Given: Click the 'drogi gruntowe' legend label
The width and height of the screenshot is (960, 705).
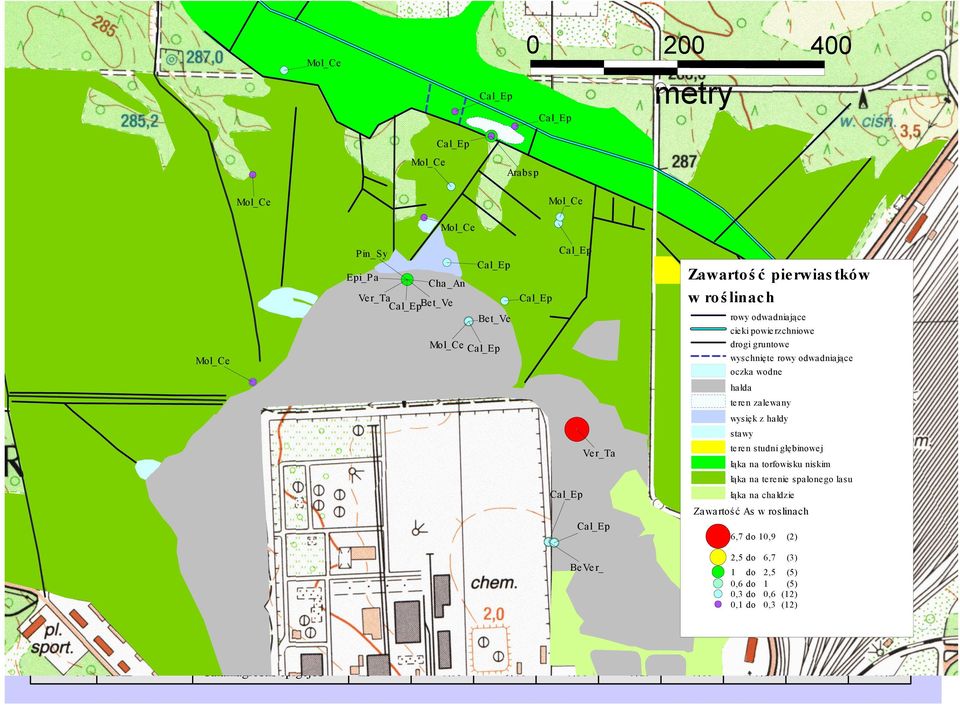Looking at the screenshot, I should click(759, 344).
